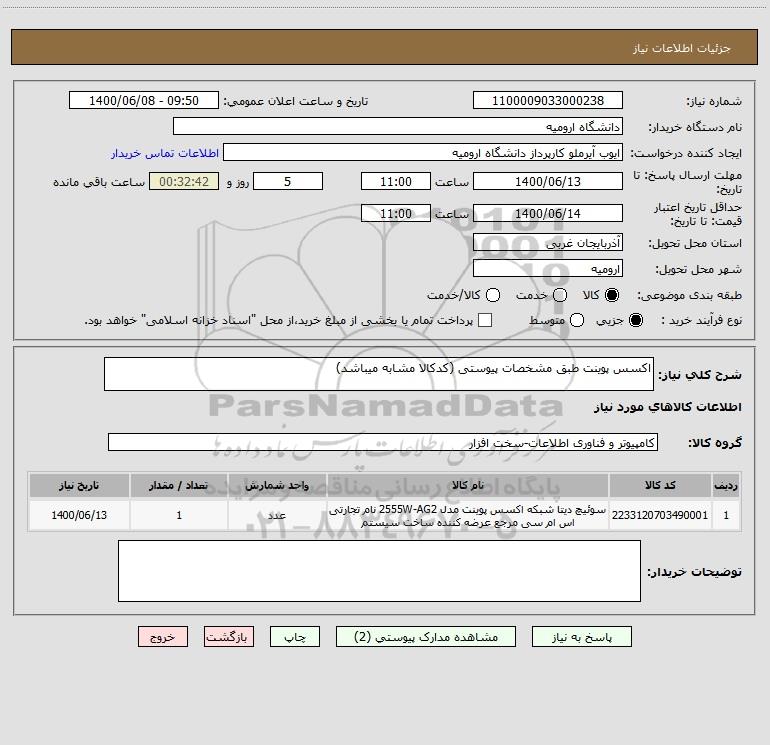The height and width of the screenshot is (745, 770).
Task: Click the goods group field کامپیوتر و فناوری
Action: point(383,442)
